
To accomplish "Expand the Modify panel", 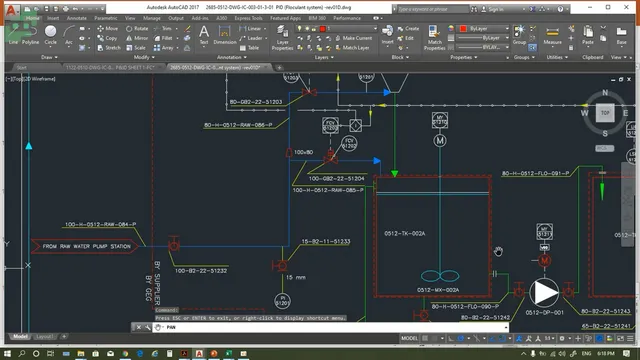I will [144, 57].
